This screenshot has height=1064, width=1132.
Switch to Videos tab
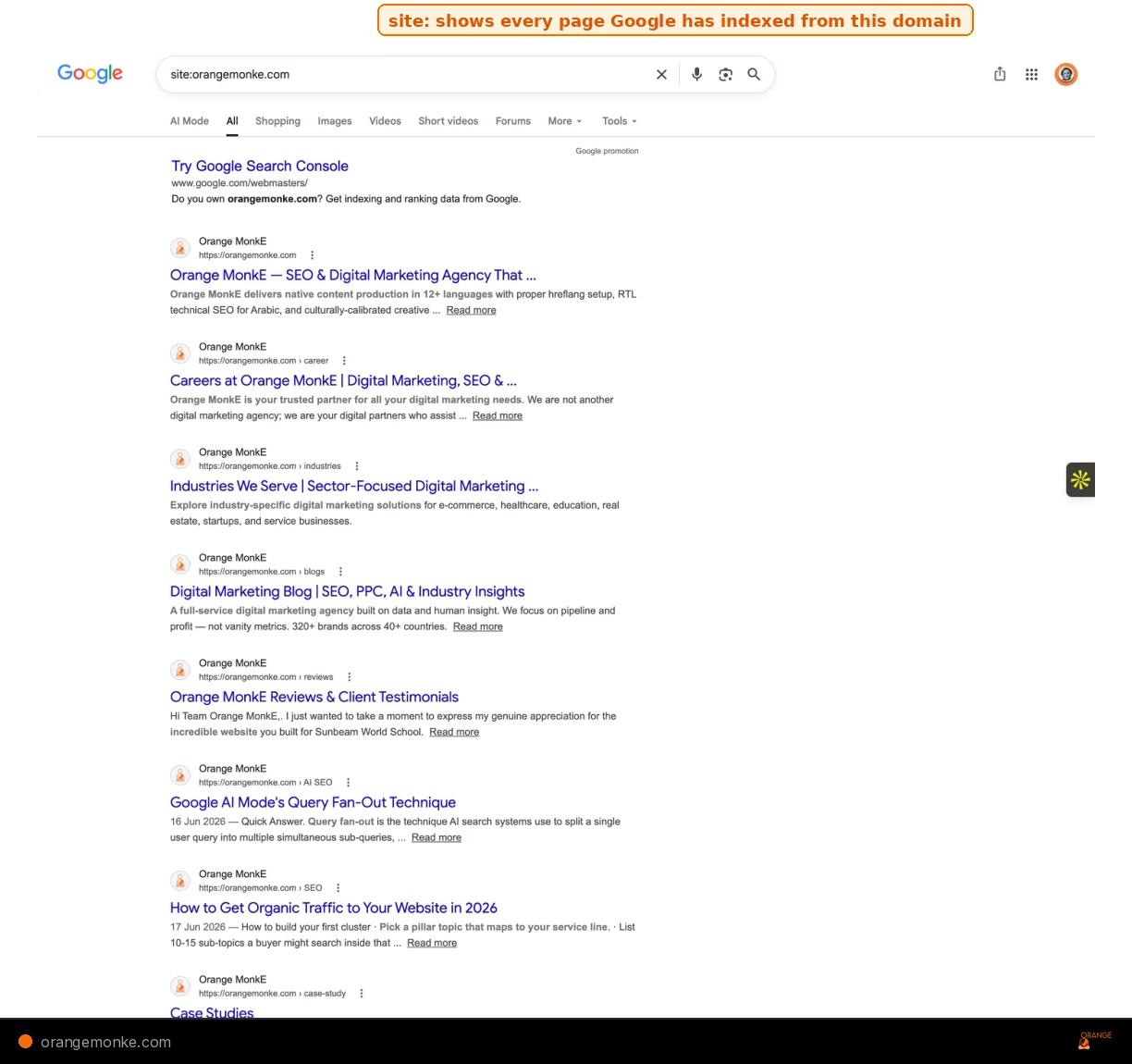pos(385,121)
